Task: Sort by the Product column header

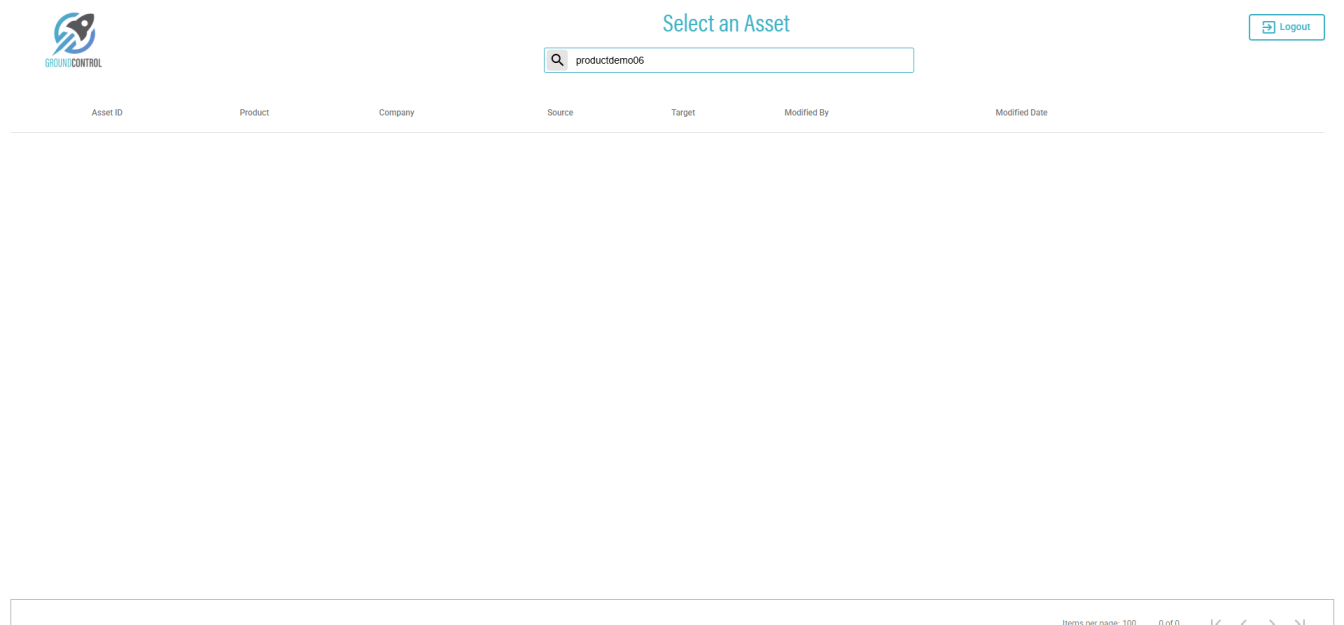Action: (x=254, y=113)
